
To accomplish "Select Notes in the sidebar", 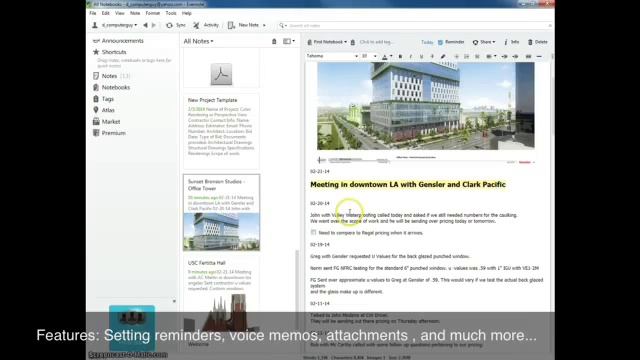I will [111, 76].
